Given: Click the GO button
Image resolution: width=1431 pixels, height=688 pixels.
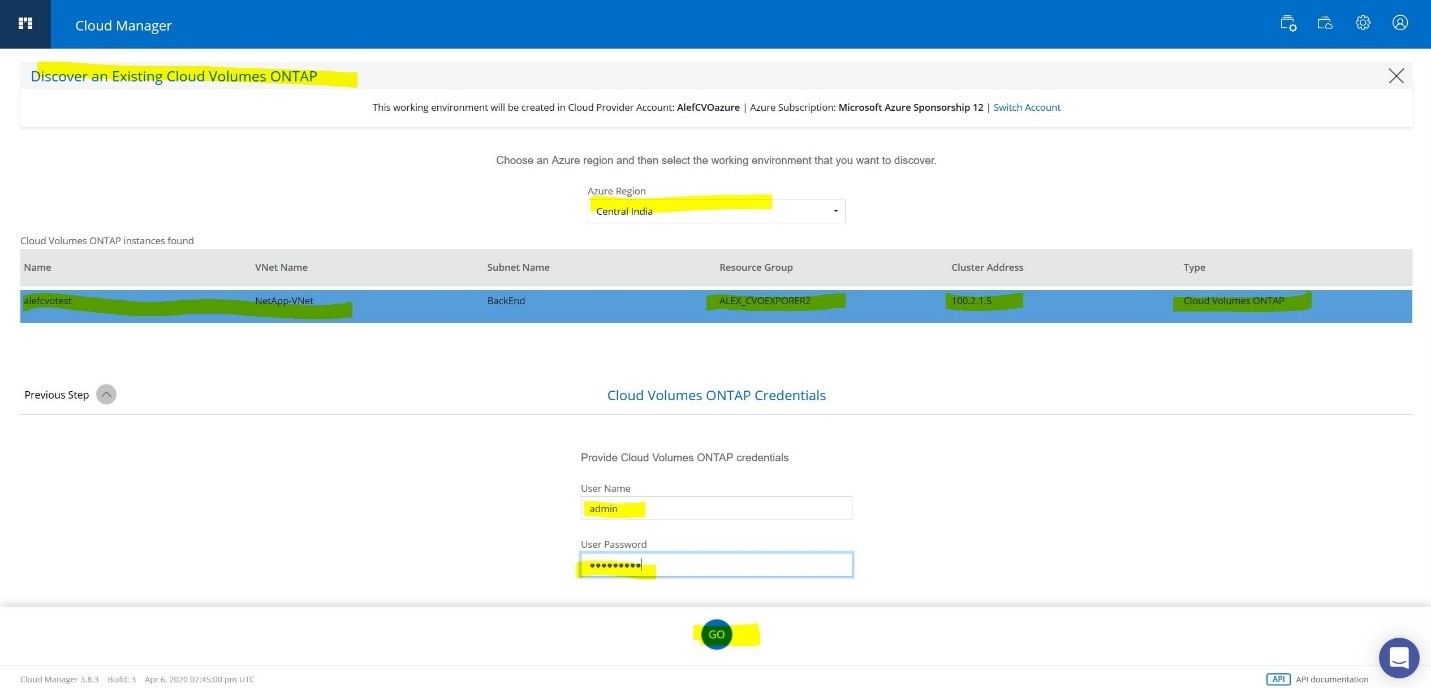Looking at the screenshot, I should pyautogui.click(x=716, y=635).
